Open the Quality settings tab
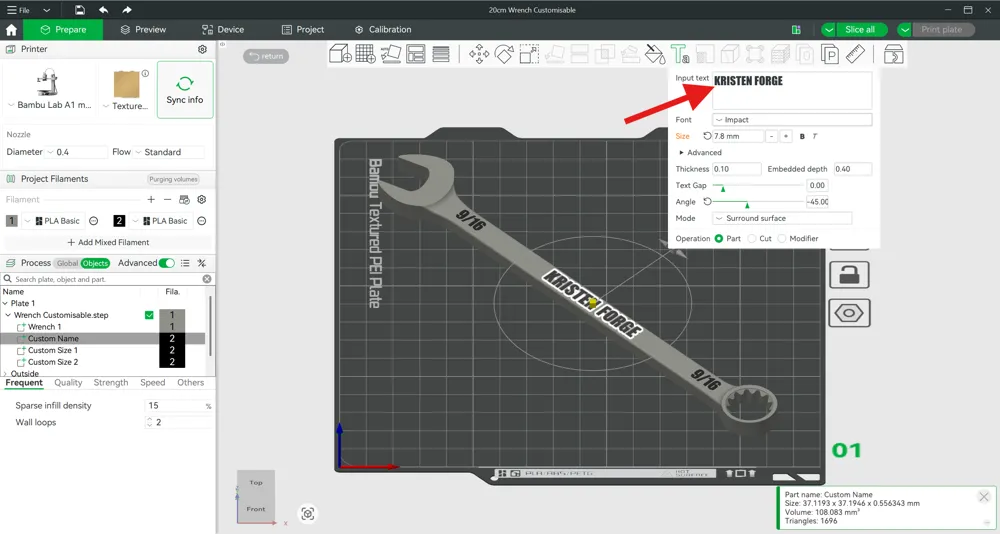Image resolution: width=1000 pixels, height=534 pixels. 68,383
